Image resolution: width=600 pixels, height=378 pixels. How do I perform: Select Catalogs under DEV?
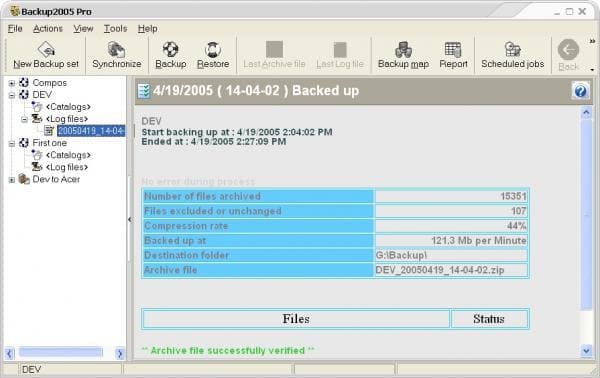point(68,107)
